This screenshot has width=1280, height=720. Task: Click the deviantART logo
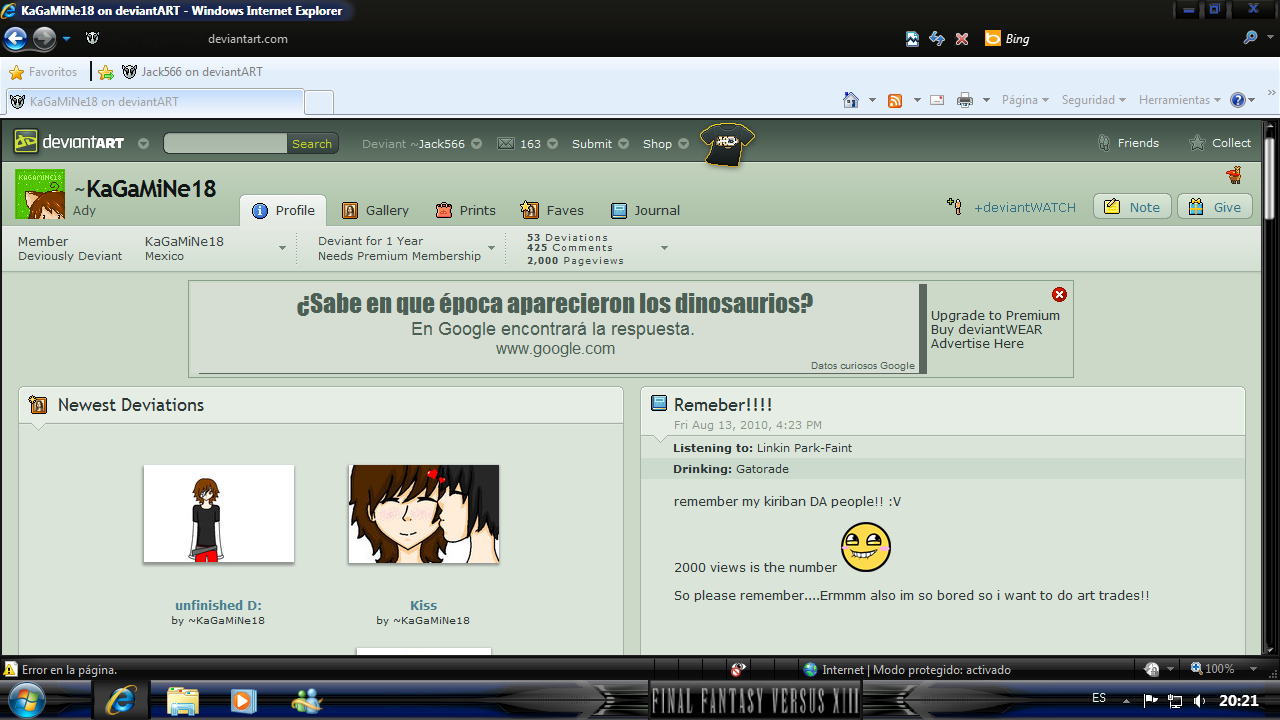point(69,142)
